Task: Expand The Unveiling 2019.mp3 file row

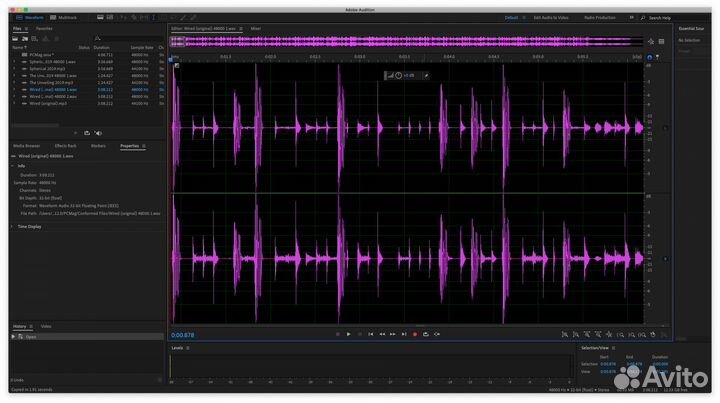Action: 14,83
